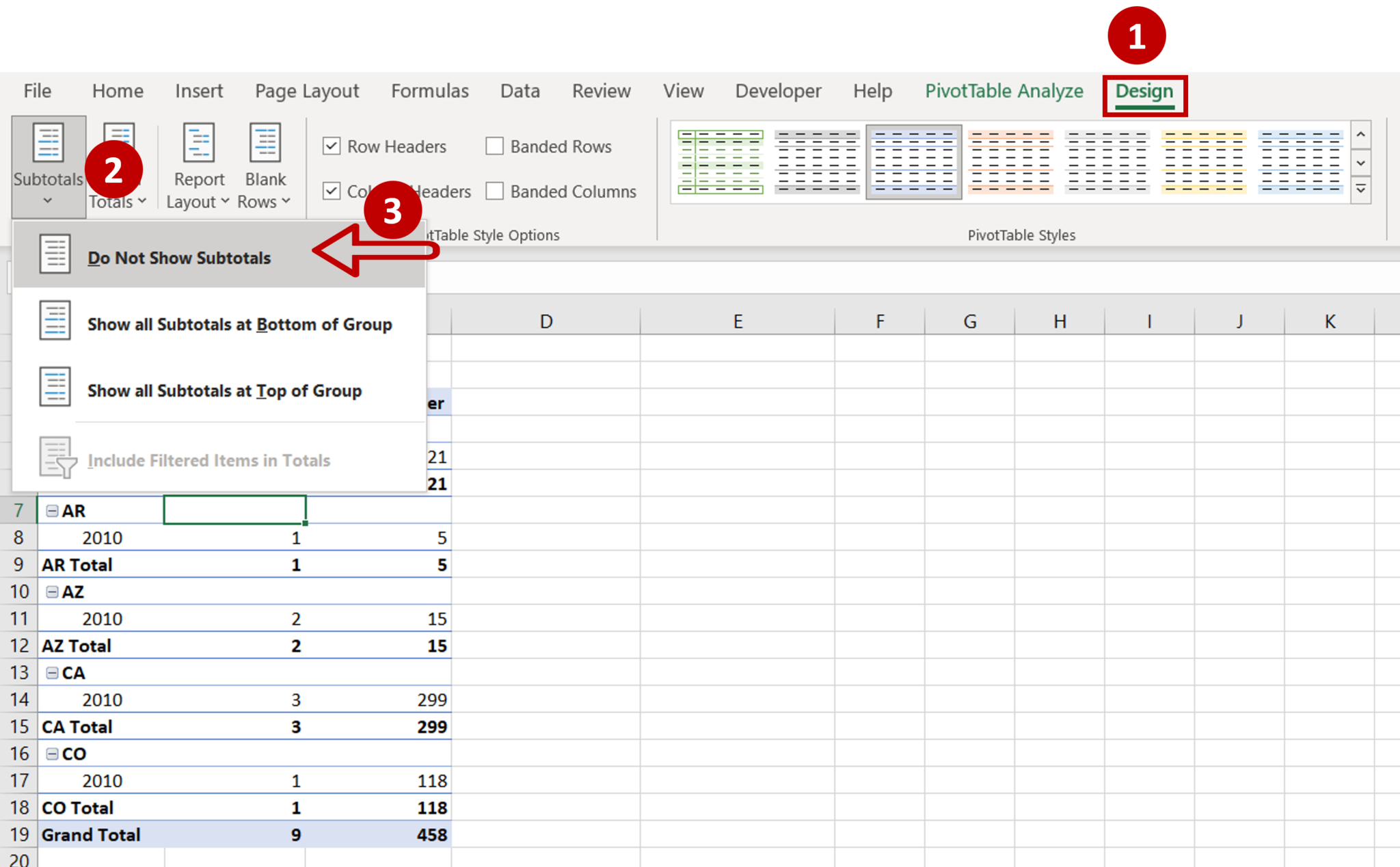
Task: Collapse the AZ group
Action: [52, 592]
